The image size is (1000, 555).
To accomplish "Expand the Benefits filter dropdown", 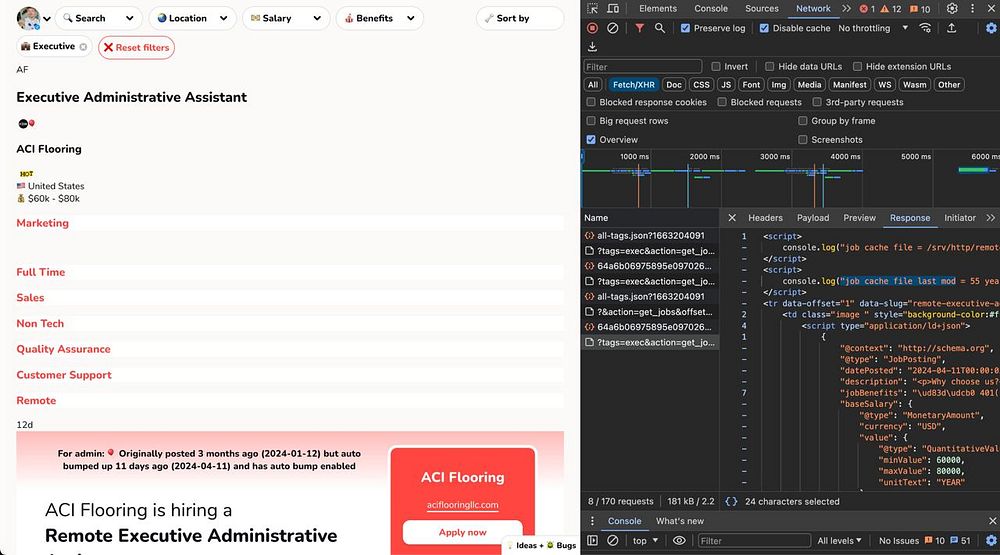I will [380, 18].
